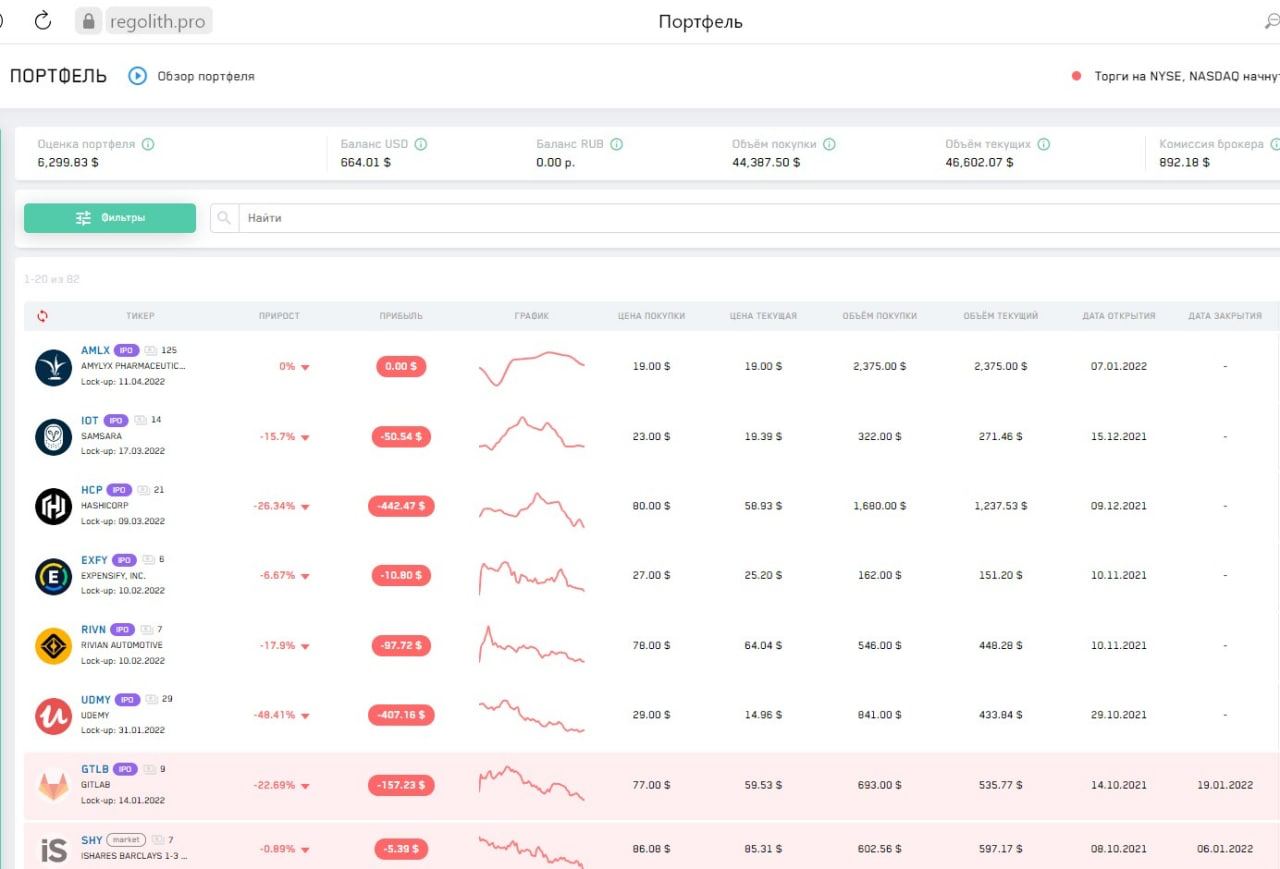Click the Expensify EXFY logo
Viewport: 1280px width, 869px height.
click(x=53, y=576)
